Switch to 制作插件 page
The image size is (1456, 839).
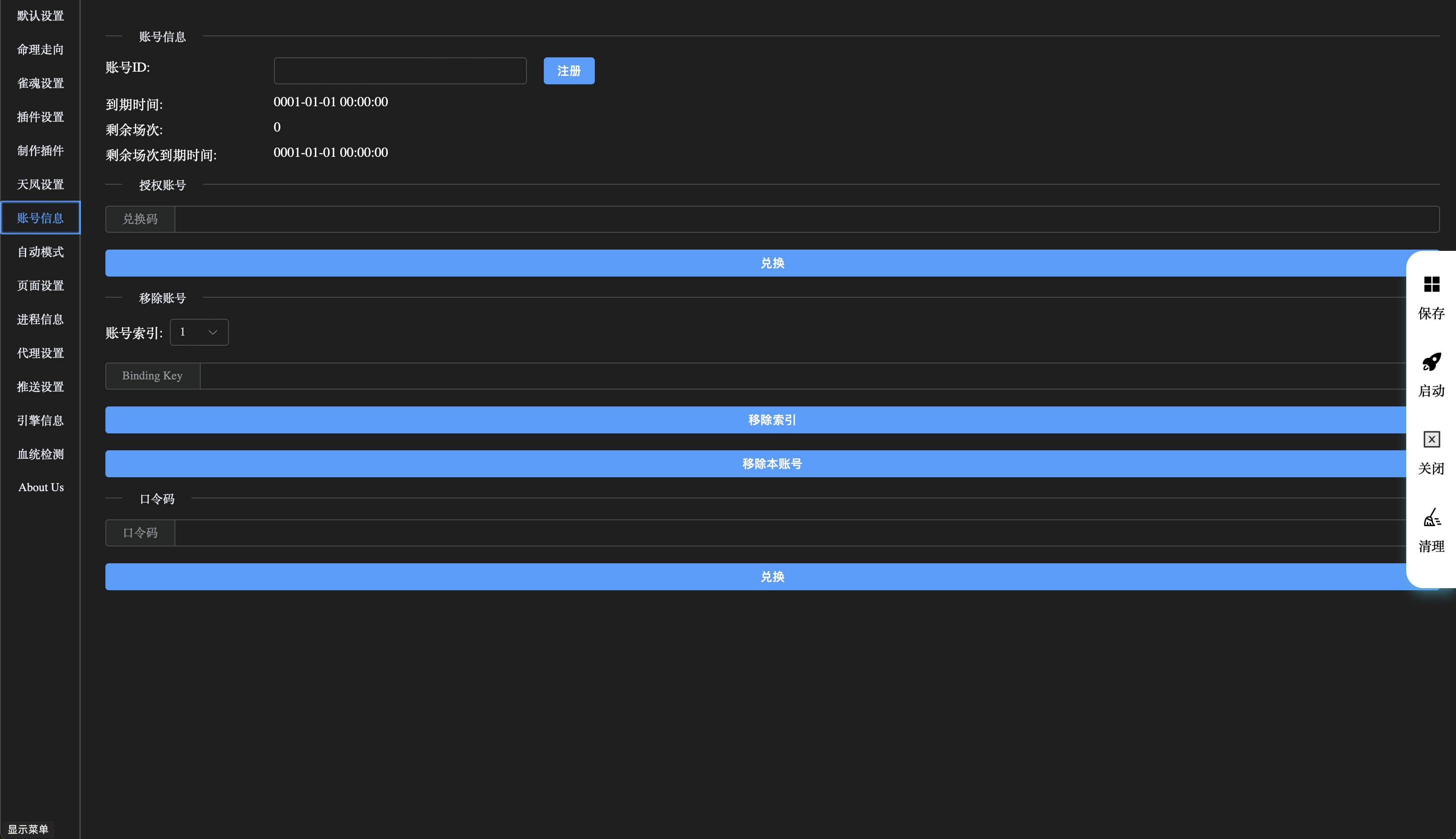(x=40, y=151)
